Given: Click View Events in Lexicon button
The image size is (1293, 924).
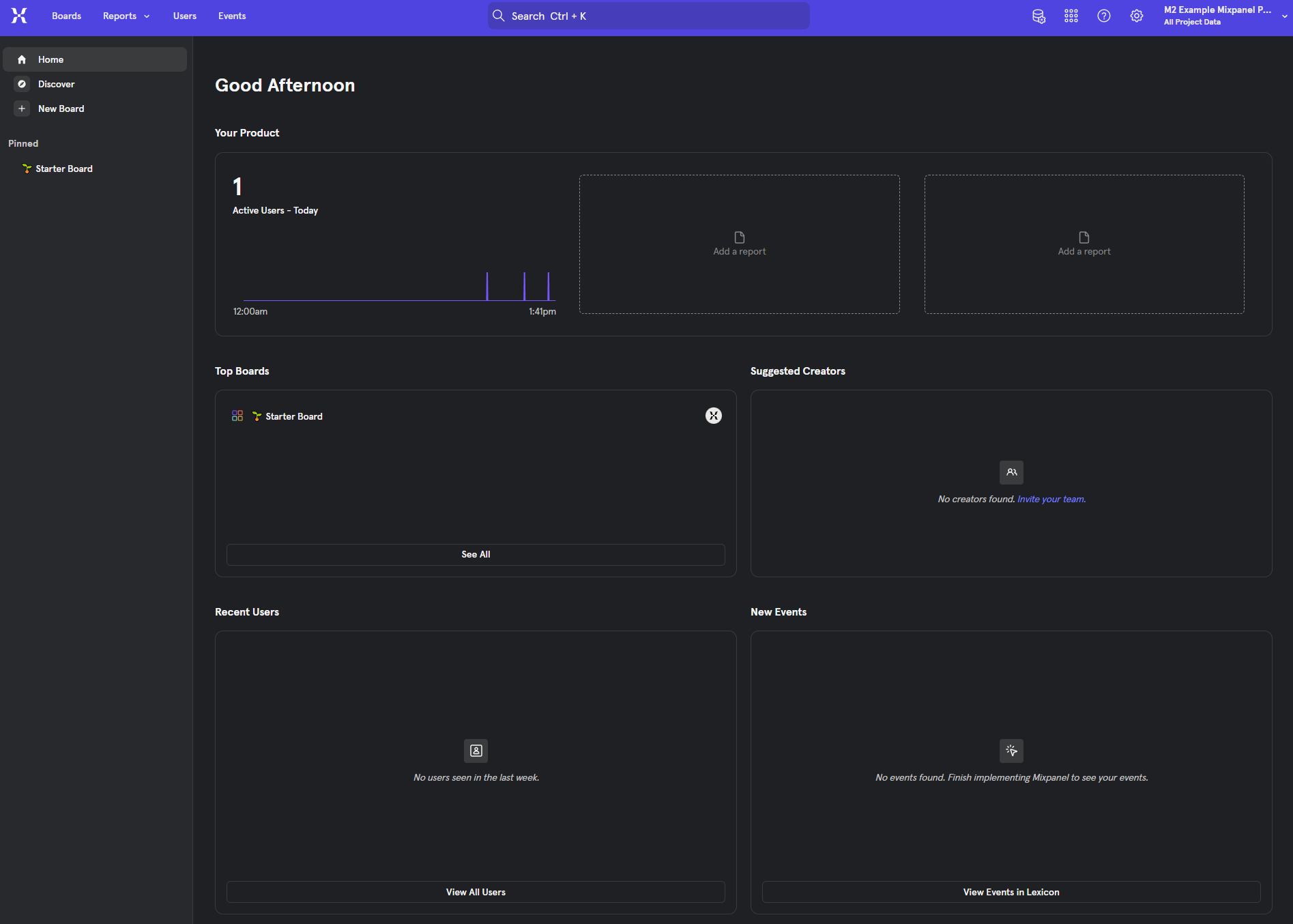Looking at the screenshot, I should 1011,892.
